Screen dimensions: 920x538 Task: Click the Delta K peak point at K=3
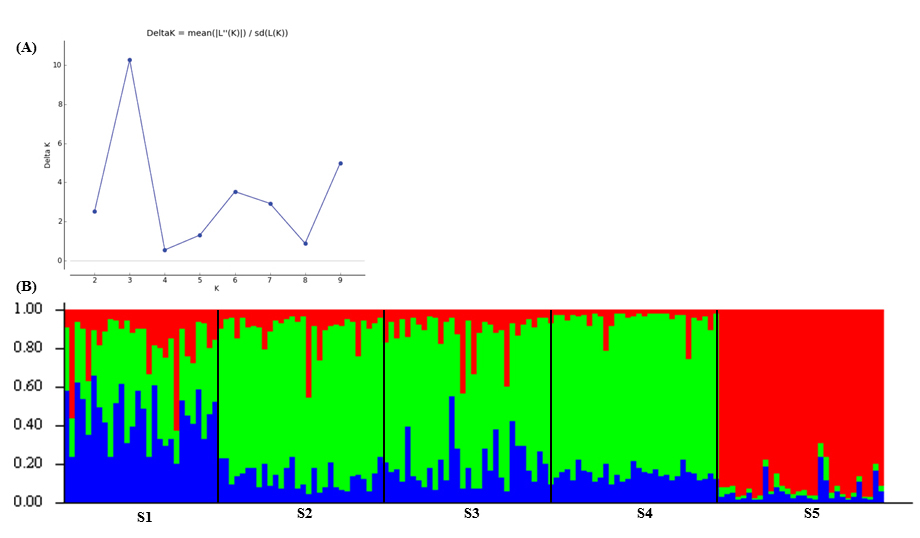(129, 60)
